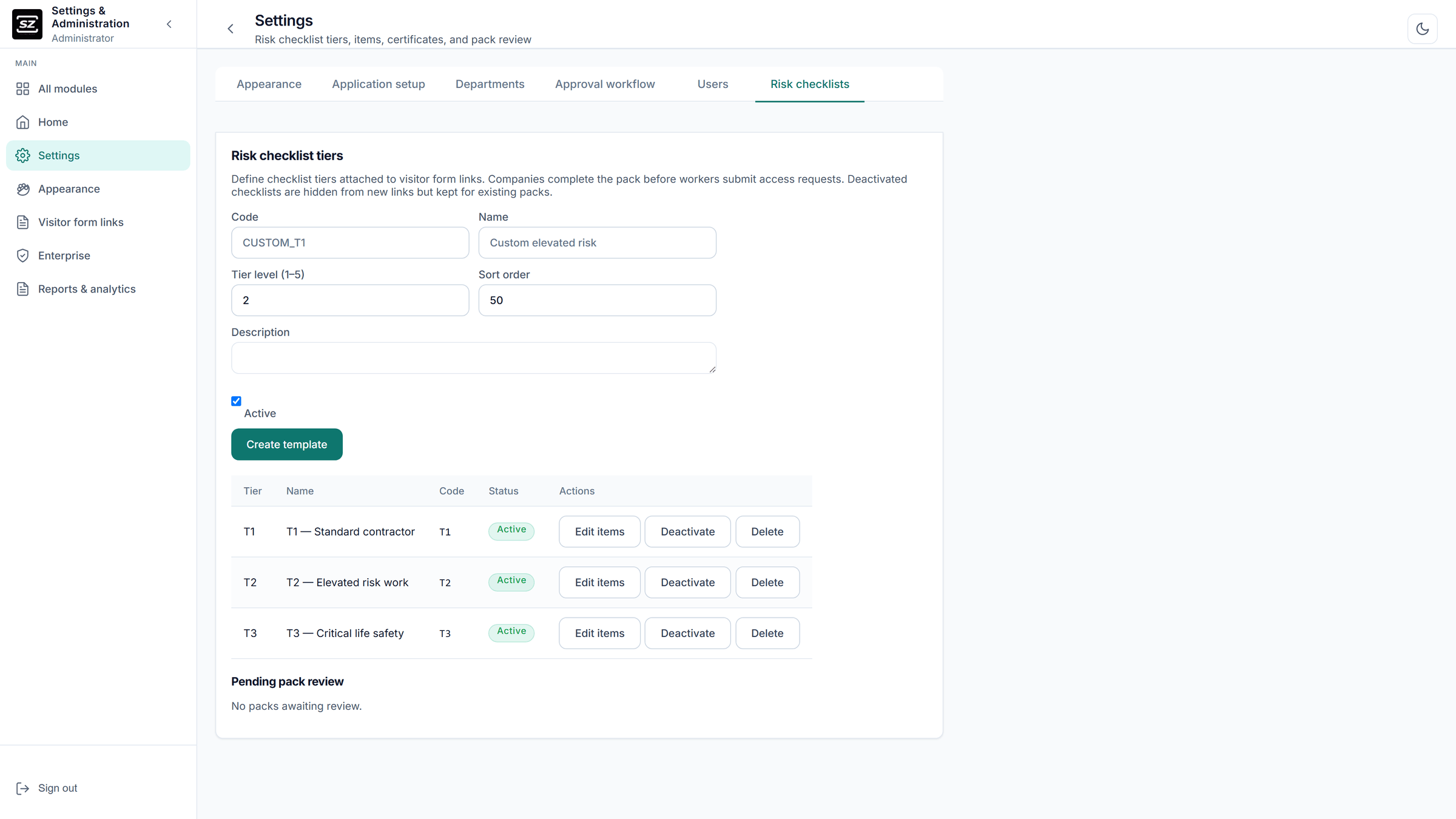Click Active status badge for T1
The height and width of the screenshot is (819, 1456).
click(x=511, y=530)
